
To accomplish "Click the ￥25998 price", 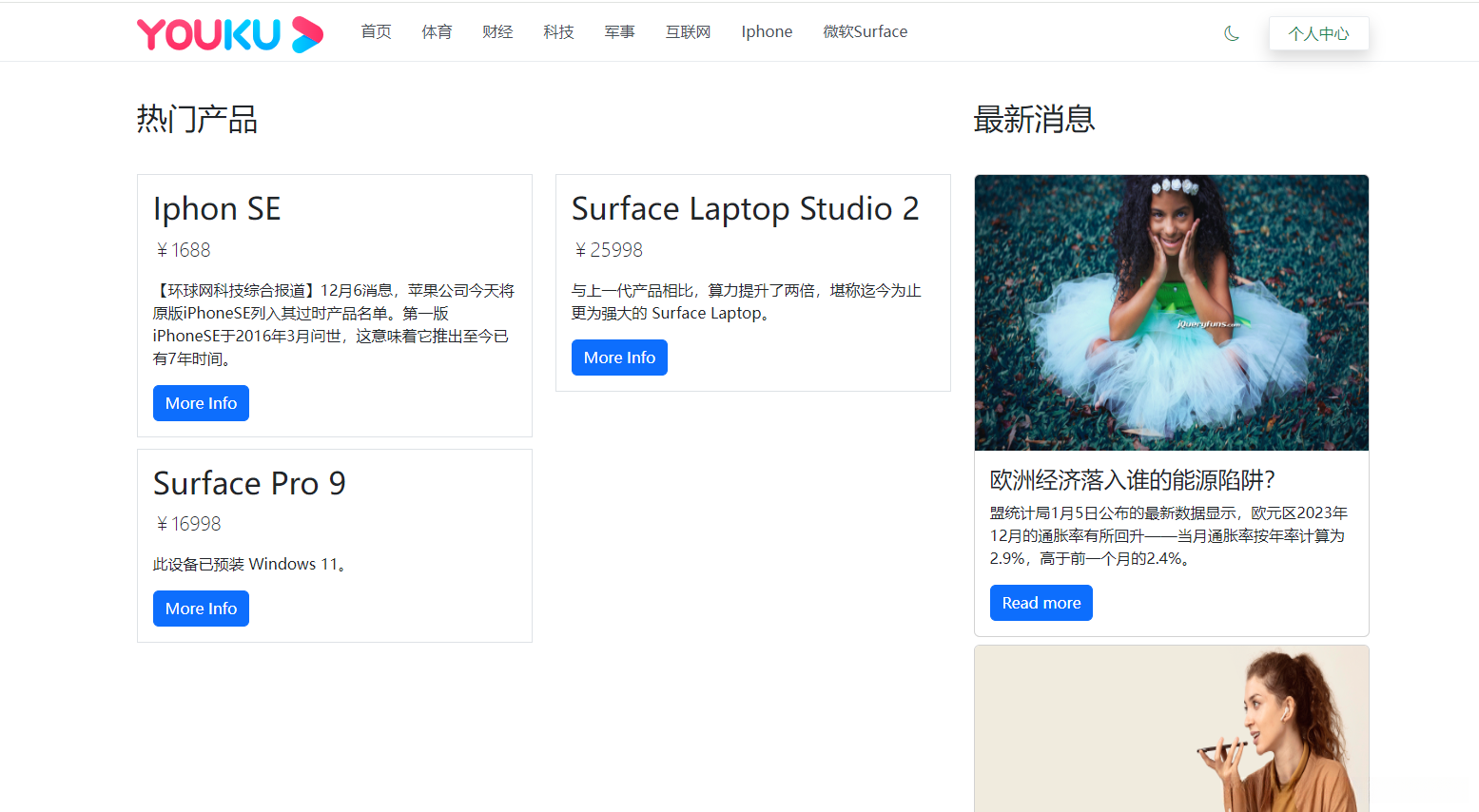I will pyautogui.click(x=607, y=250).
